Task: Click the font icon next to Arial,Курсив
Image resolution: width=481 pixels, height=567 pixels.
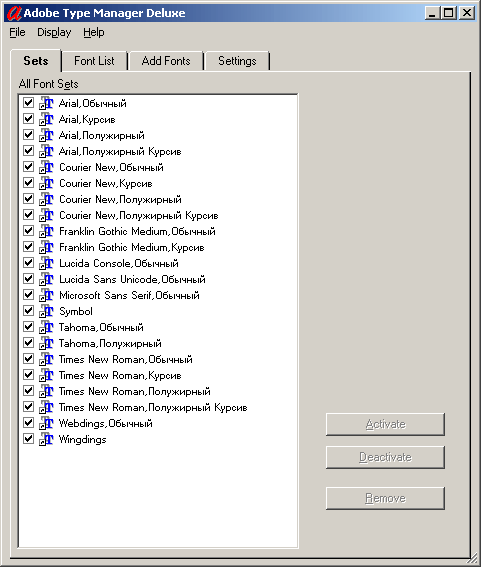Action: coord(46,119)
